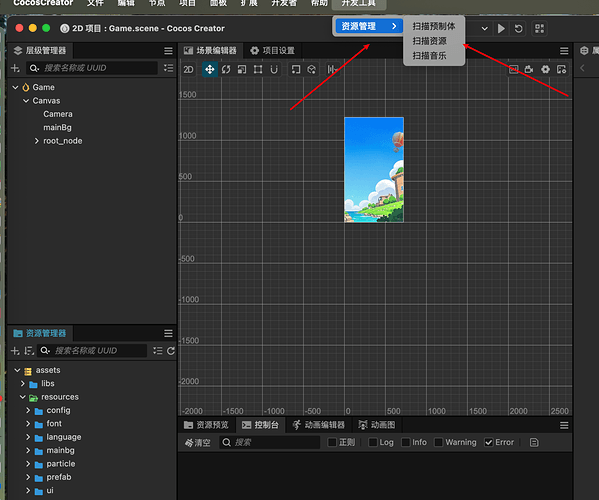Expand the libs folder
The image size is (599, 500).
[x=23, y=383]
